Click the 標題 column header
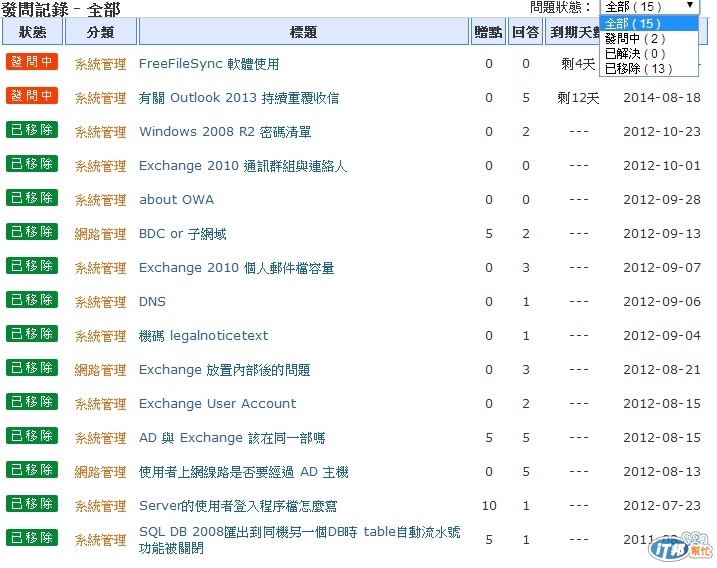 click(304, 32)
